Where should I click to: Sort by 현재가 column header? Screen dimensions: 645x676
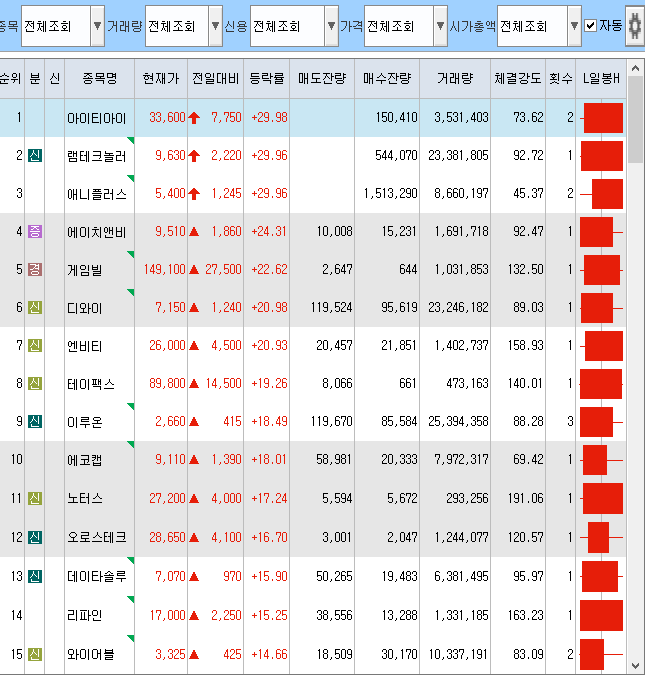161,78
